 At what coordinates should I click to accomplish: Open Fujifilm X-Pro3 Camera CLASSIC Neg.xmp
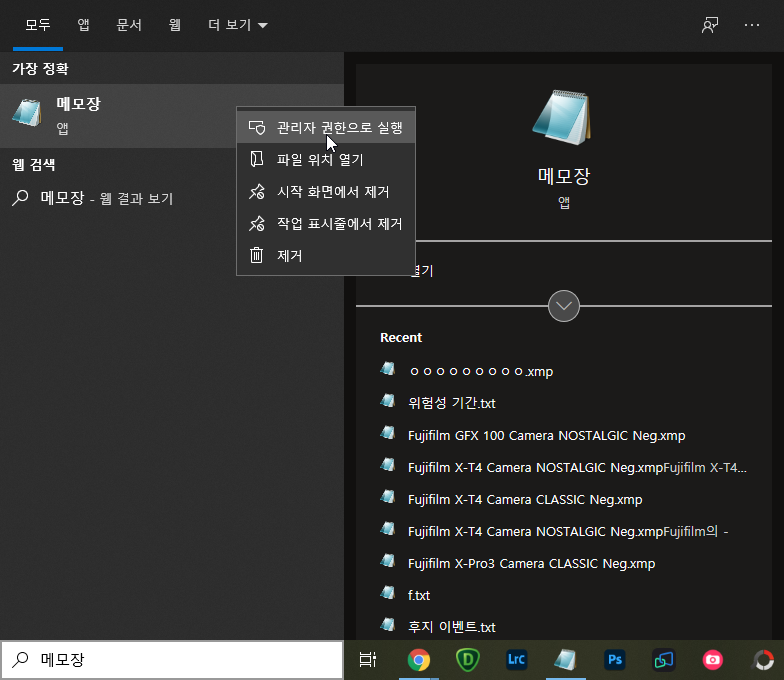[x=564, y=563]
